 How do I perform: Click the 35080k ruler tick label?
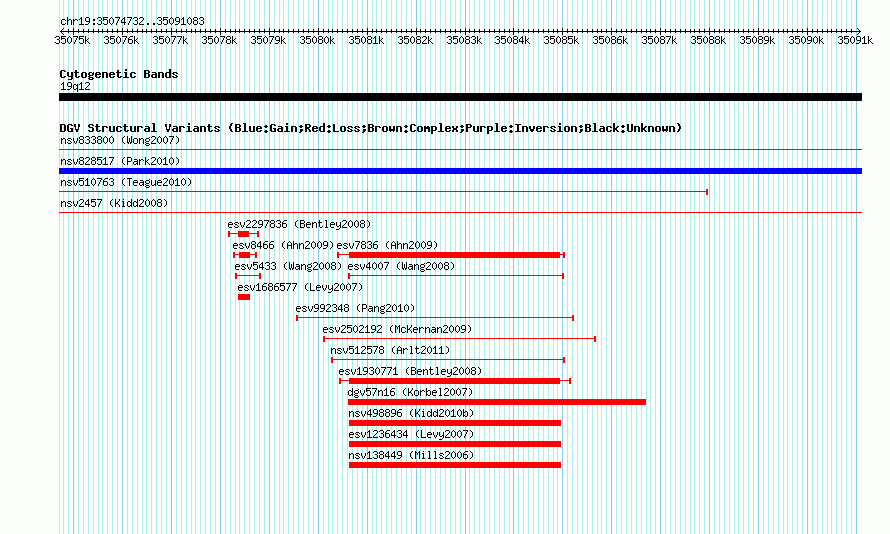[317, 40]
